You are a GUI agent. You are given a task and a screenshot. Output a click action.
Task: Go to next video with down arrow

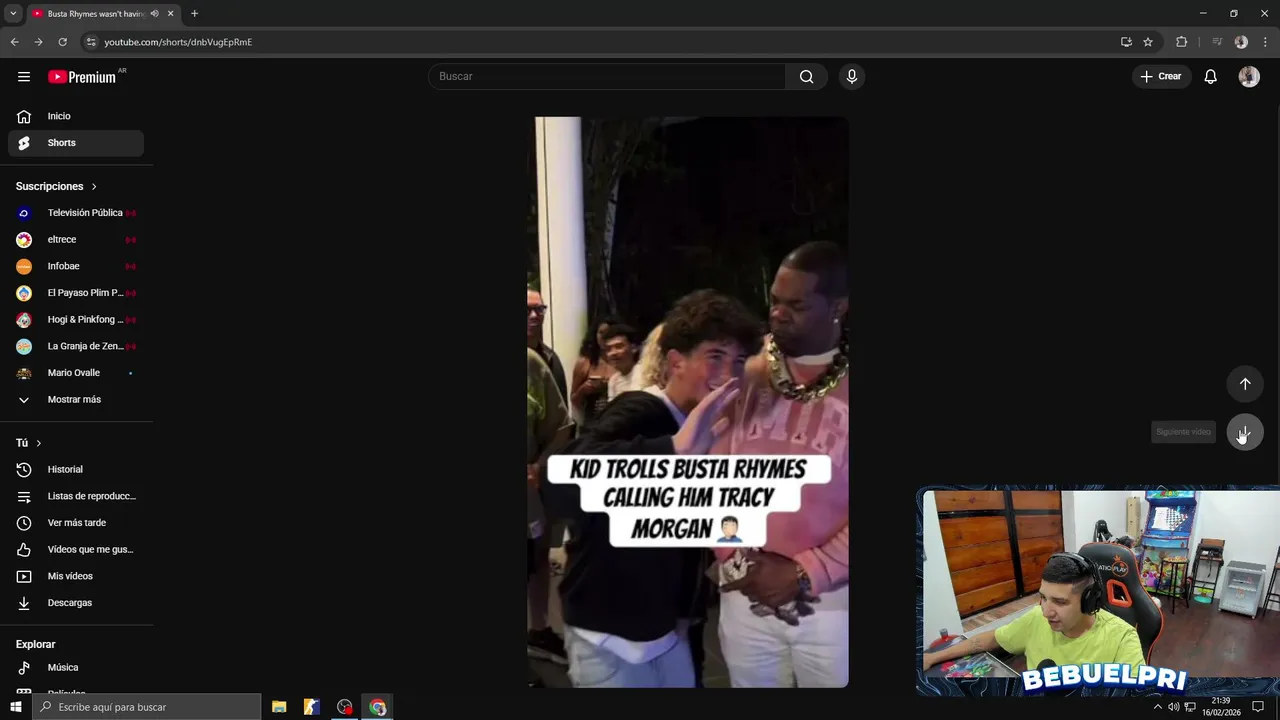[1245, 432]
